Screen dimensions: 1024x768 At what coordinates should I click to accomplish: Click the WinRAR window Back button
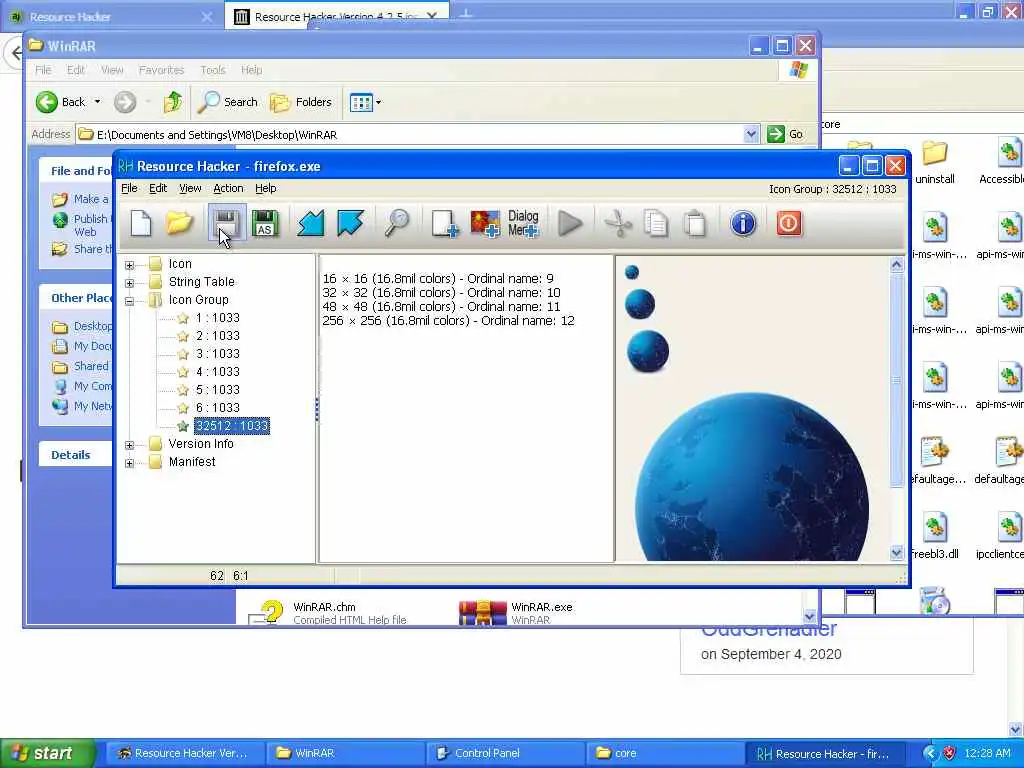point(60,102)
